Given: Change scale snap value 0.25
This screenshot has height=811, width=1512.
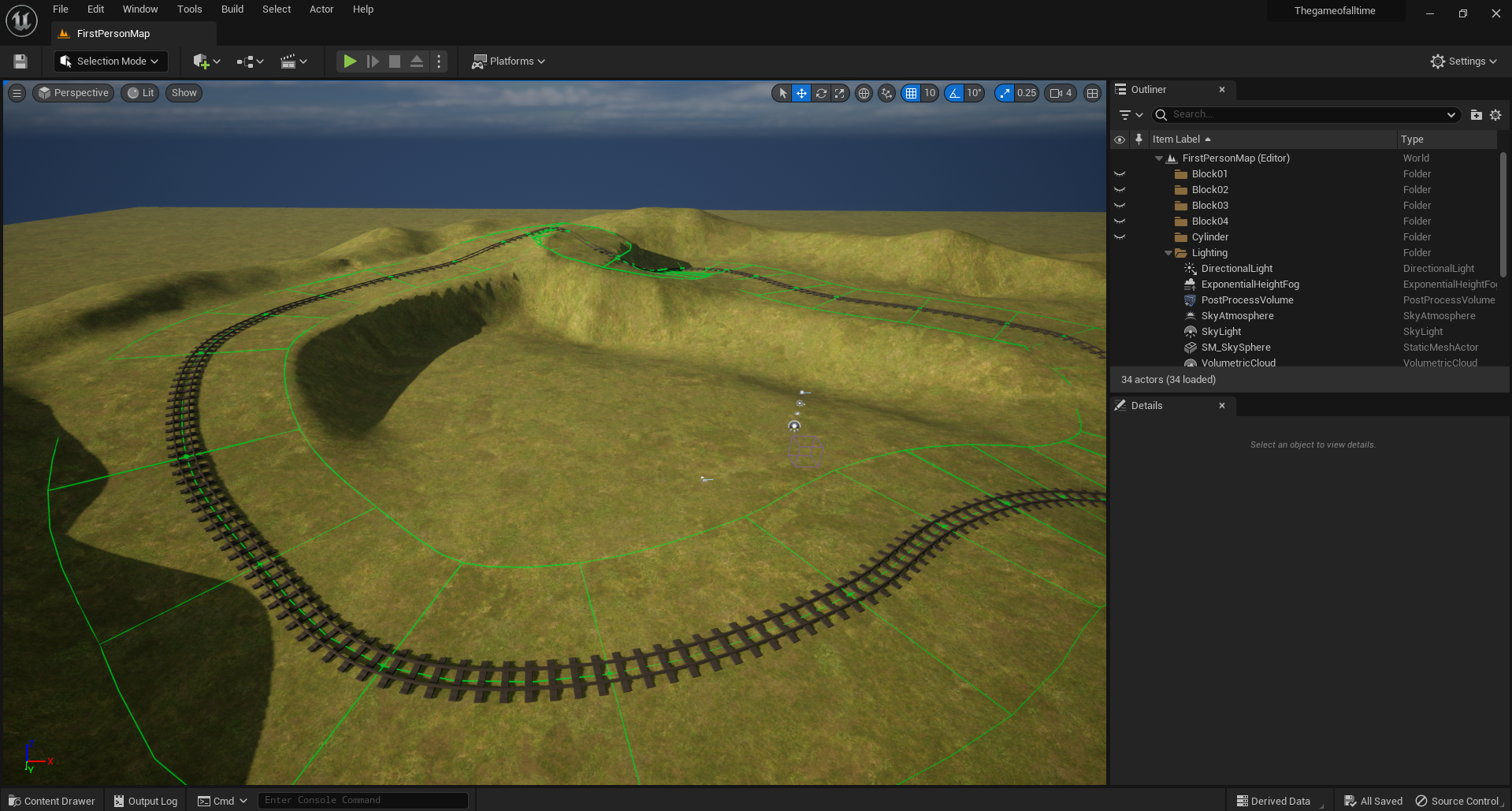Looking at the screenshot, I should (1027, 93).
